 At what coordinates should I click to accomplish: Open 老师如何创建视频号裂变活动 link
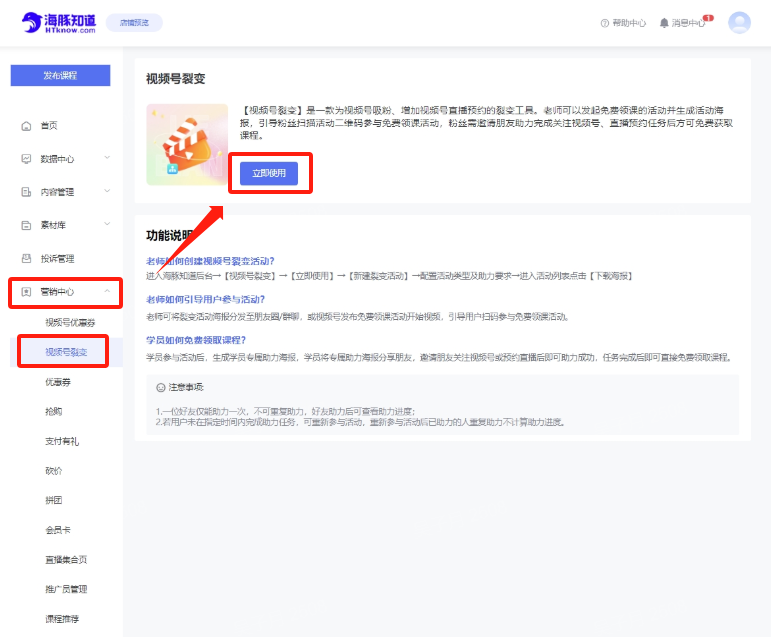(210, 261)
